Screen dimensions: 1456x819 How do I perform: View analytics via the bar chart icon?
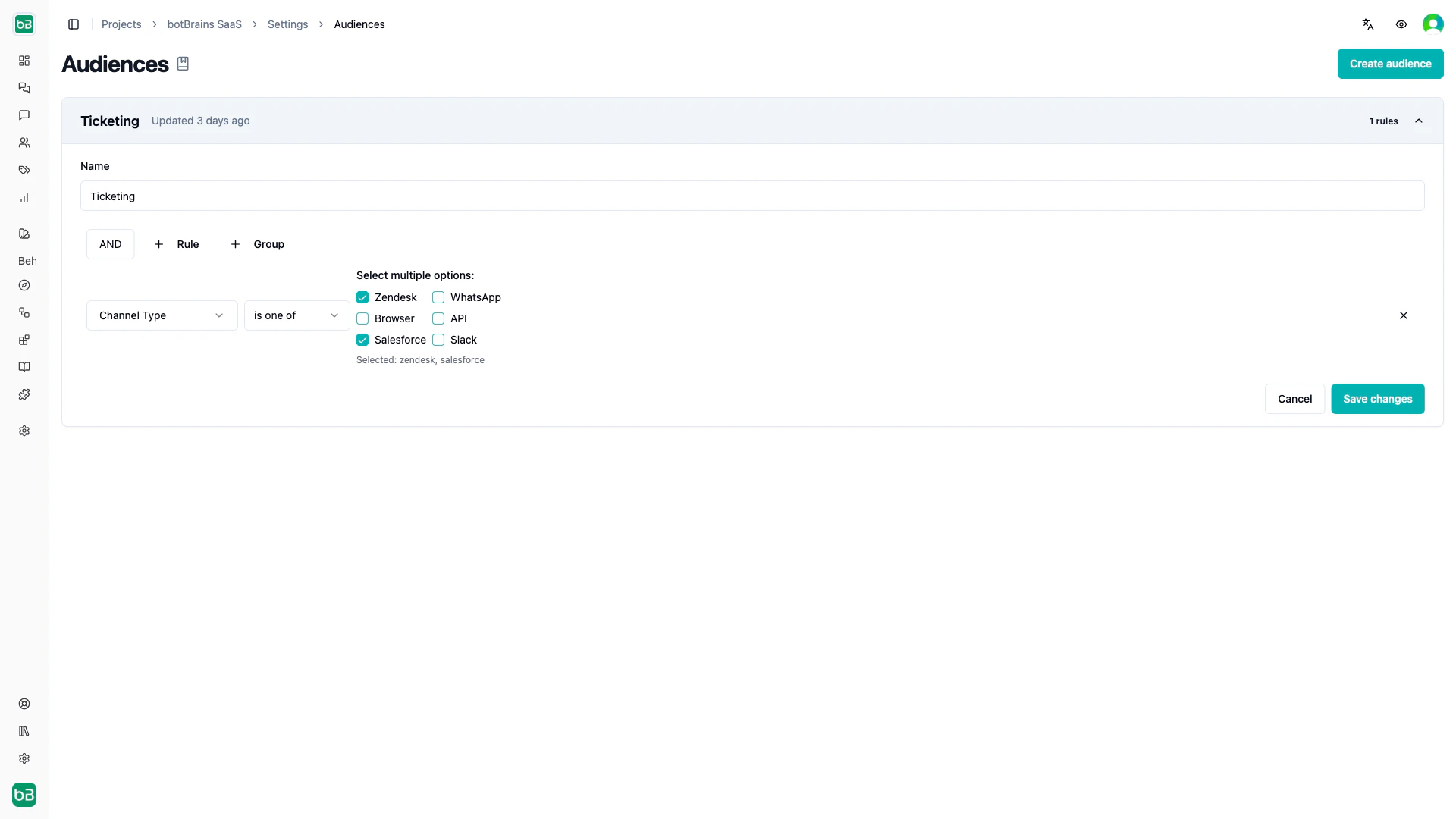(x=24, y=197)
